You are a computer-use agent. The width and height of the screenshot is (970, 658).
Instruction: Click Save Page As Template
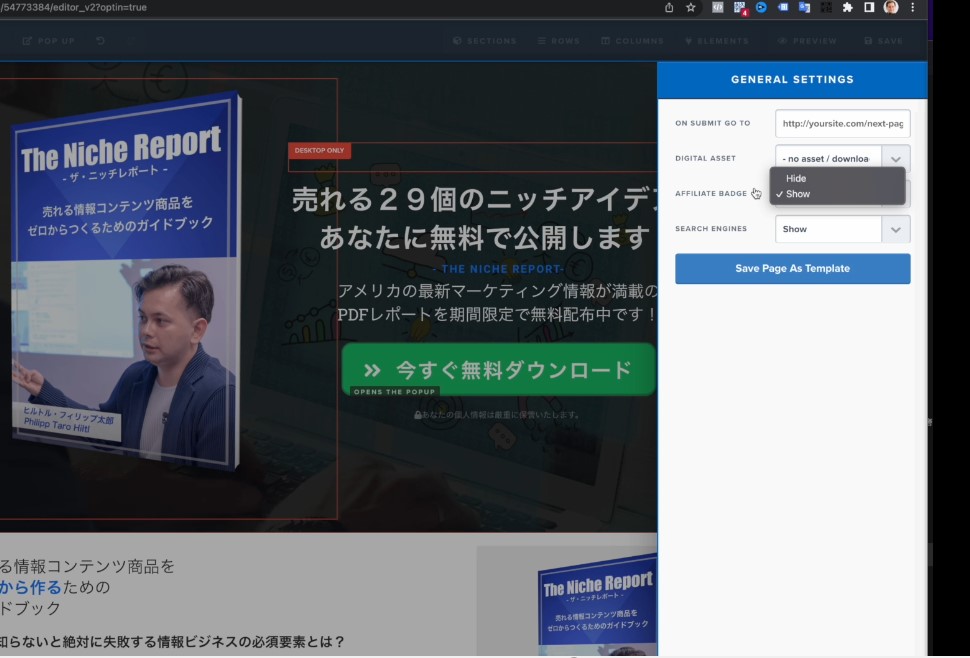coord(792,268)
